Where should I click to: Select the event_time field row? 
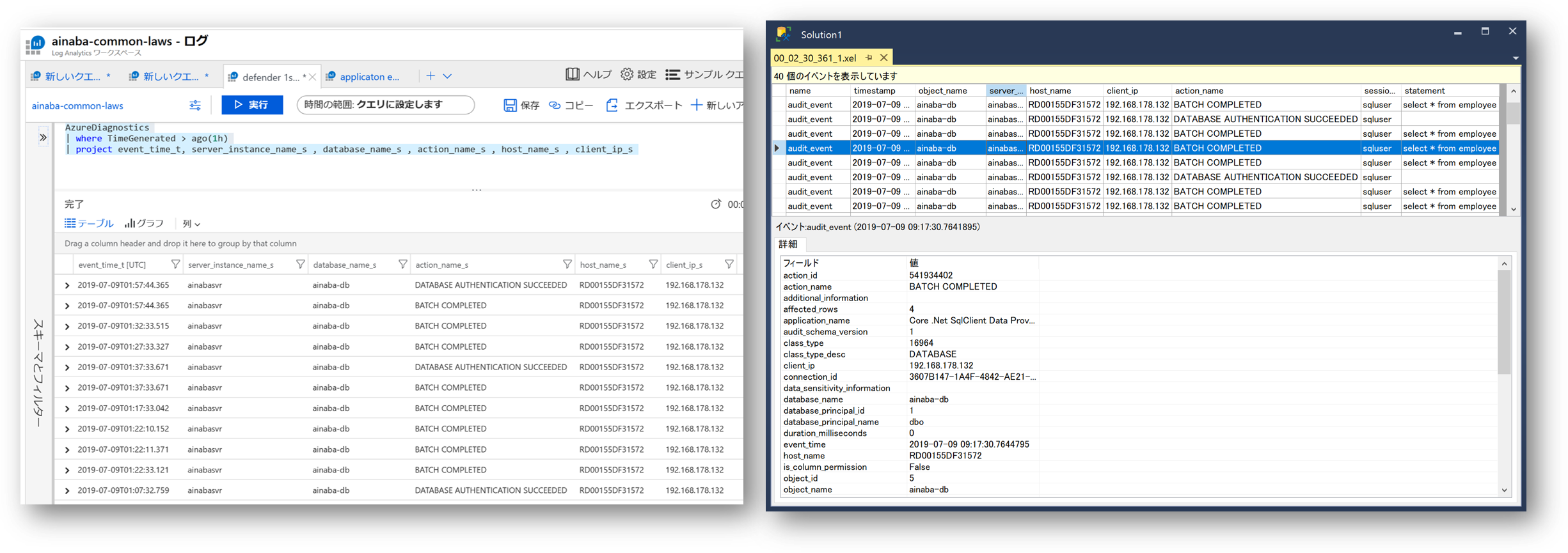pos(910,445)
